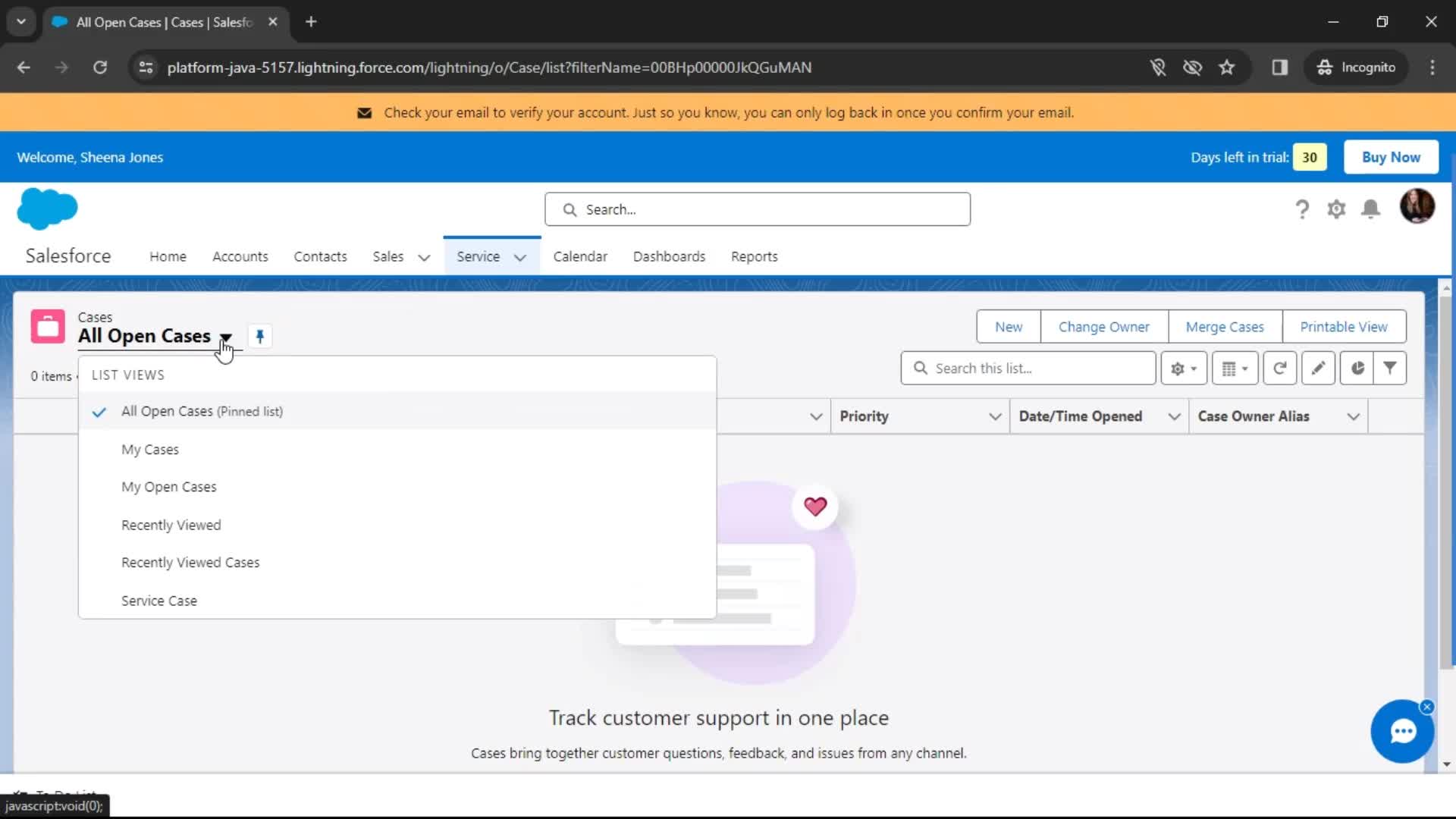Sort by Case Owner Alias column header
Screen dimensions: 1456x819
(x=1254, y=416)
